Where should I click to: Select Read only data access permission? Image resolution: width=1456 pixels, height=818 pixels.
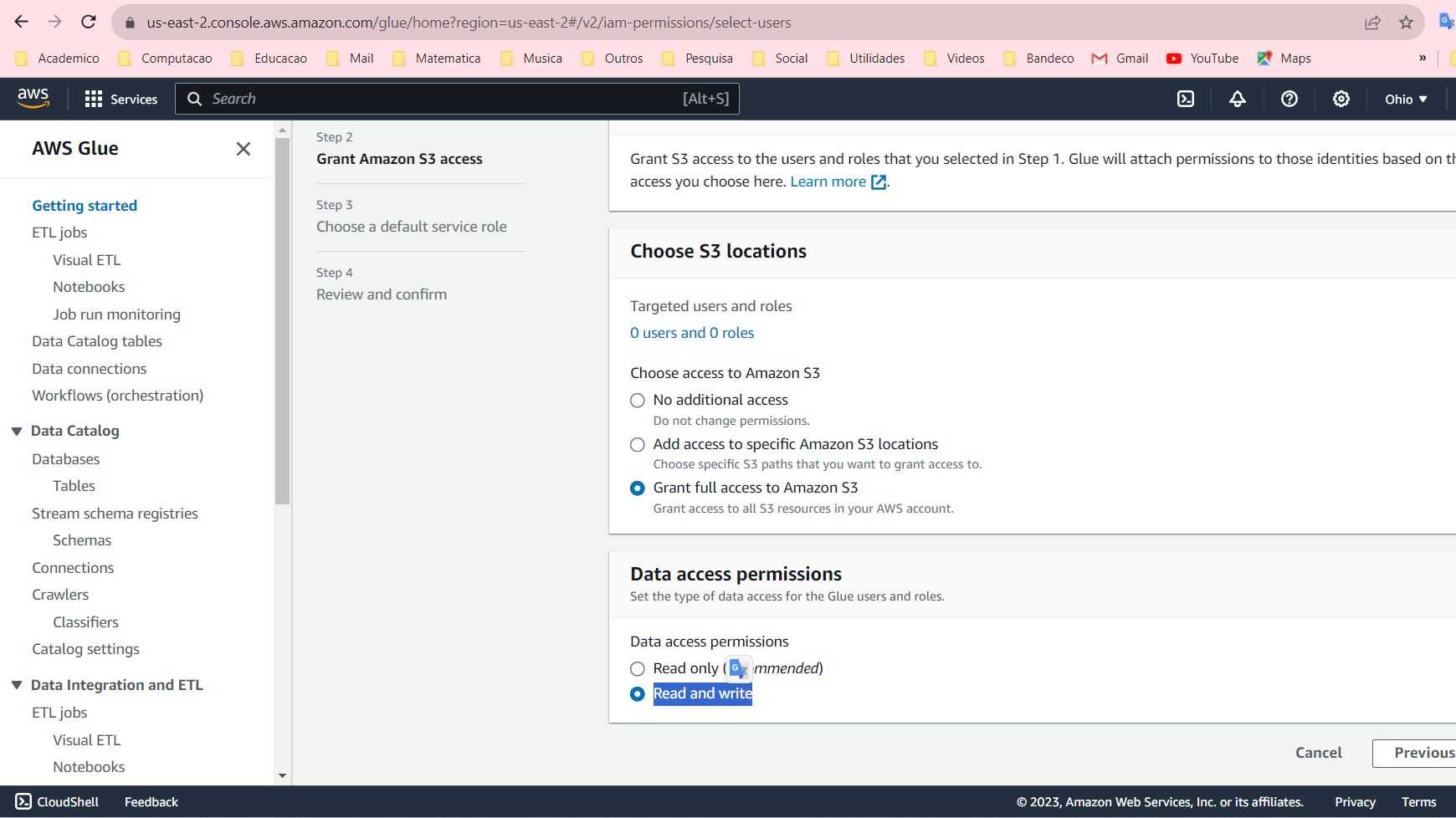click(x=638, y=669)
